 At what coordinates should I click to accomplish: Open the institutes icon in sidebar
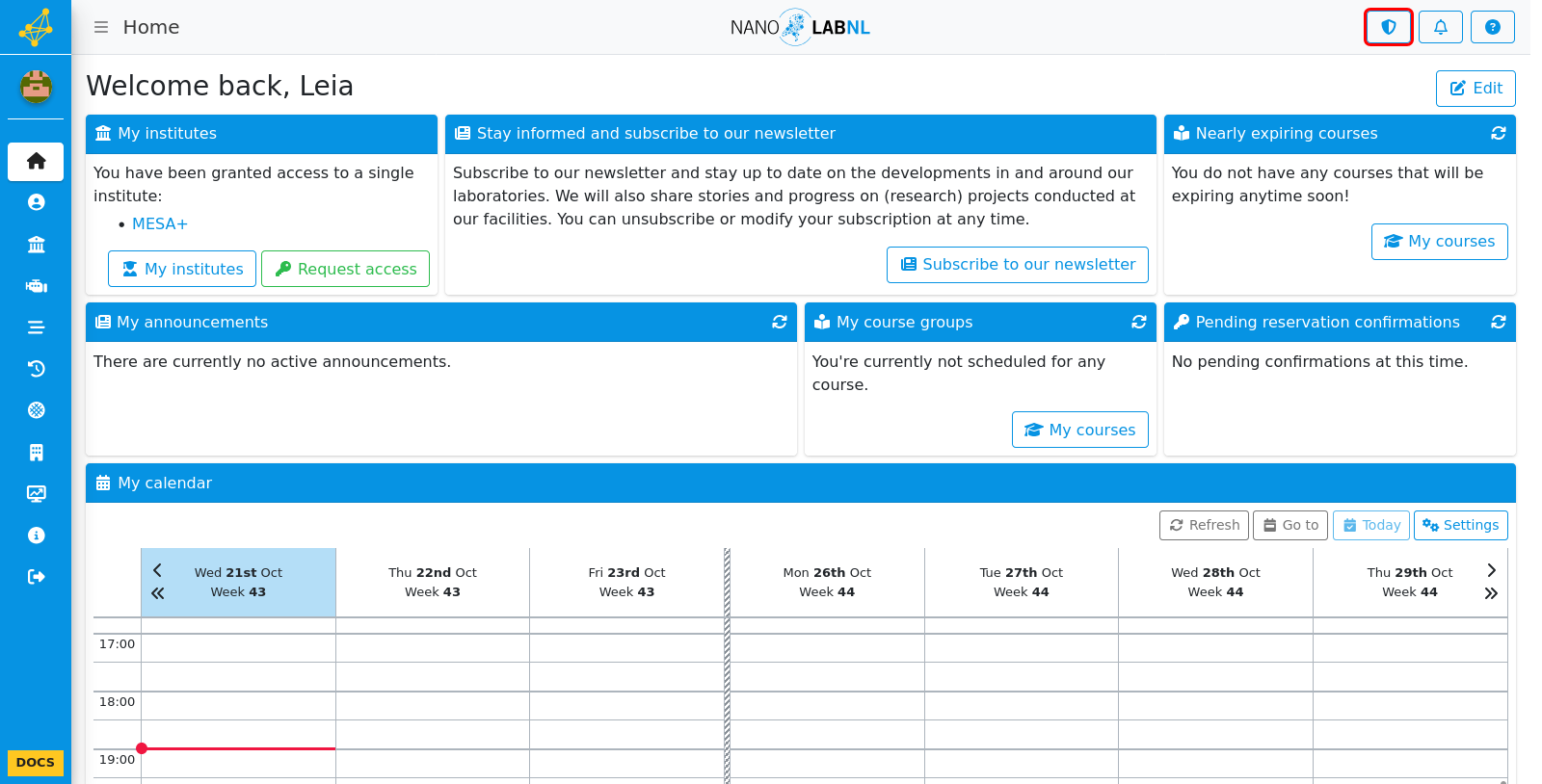[x=37, y=245]
